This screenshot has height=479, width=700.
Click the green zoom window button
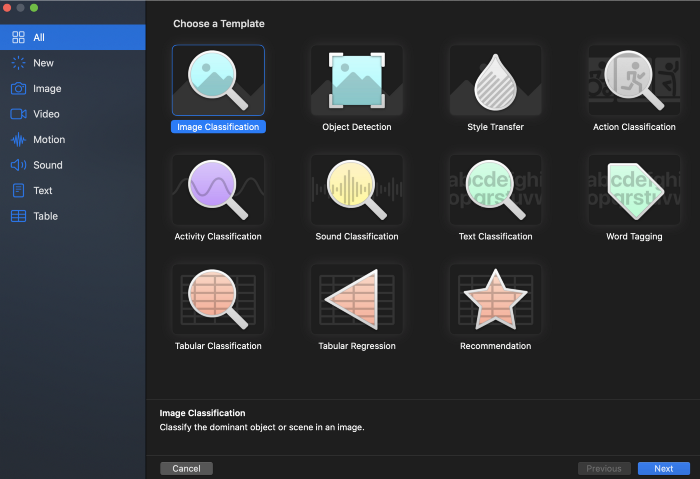34,8
